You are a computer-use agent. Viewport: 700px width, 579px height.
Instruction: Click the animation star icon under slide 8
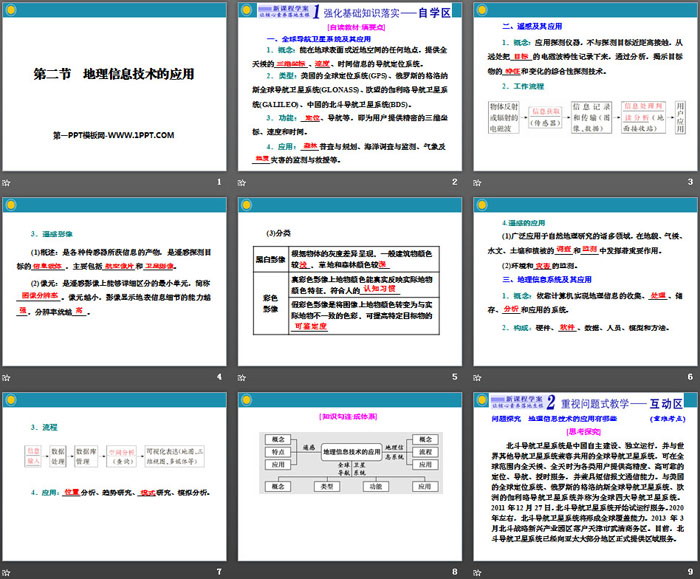coord(241,571)
